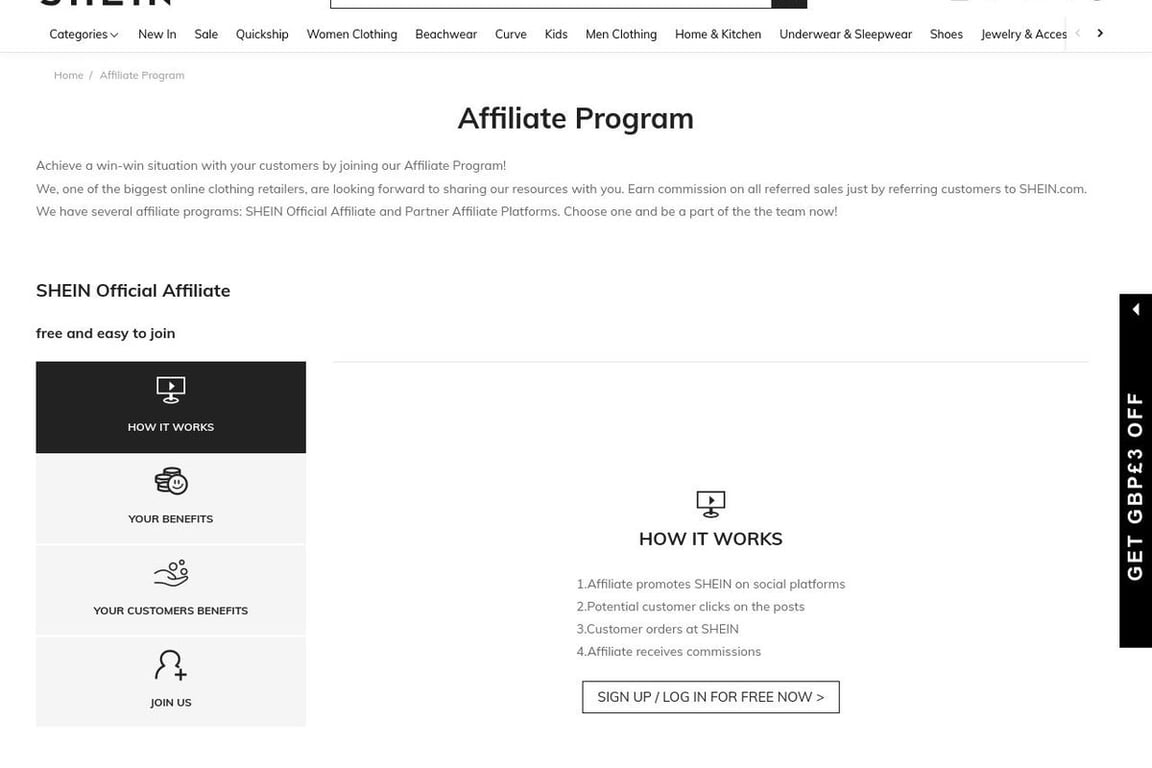Click the black search button
This screenshot has width=1152, height=768.
coord(789,3)
